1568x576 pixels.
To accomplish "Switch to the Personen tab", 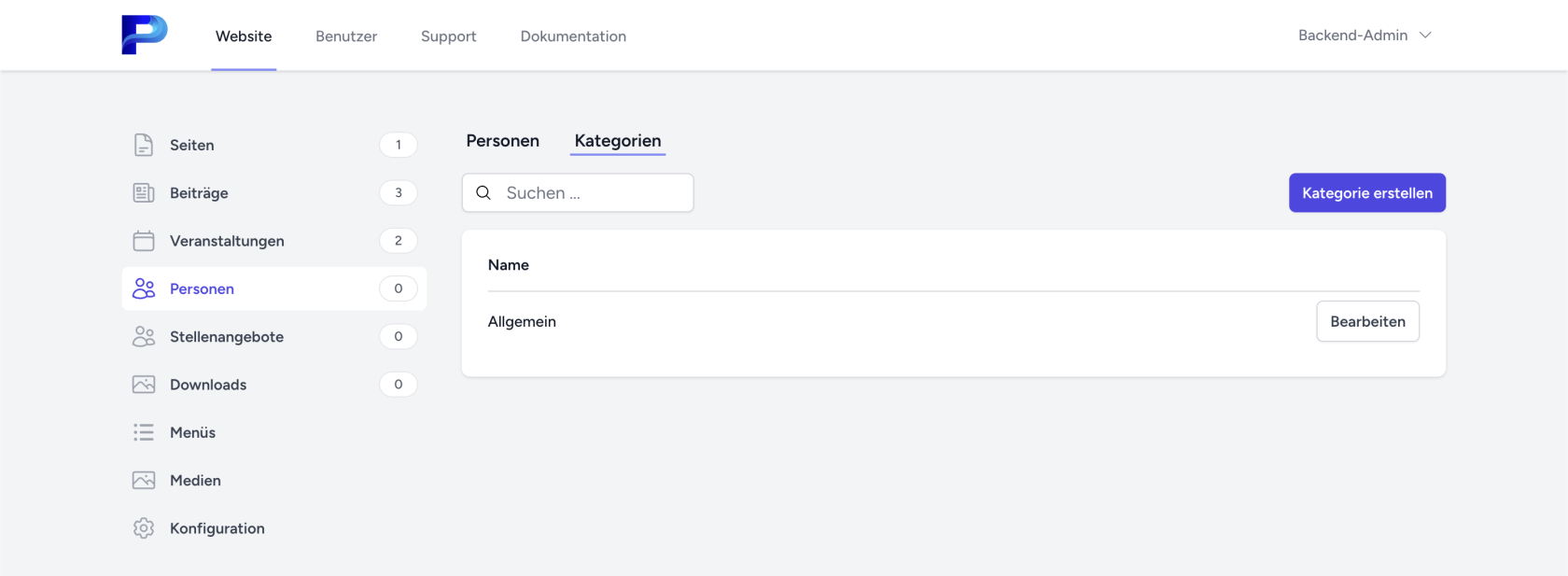I will [502, 141].
